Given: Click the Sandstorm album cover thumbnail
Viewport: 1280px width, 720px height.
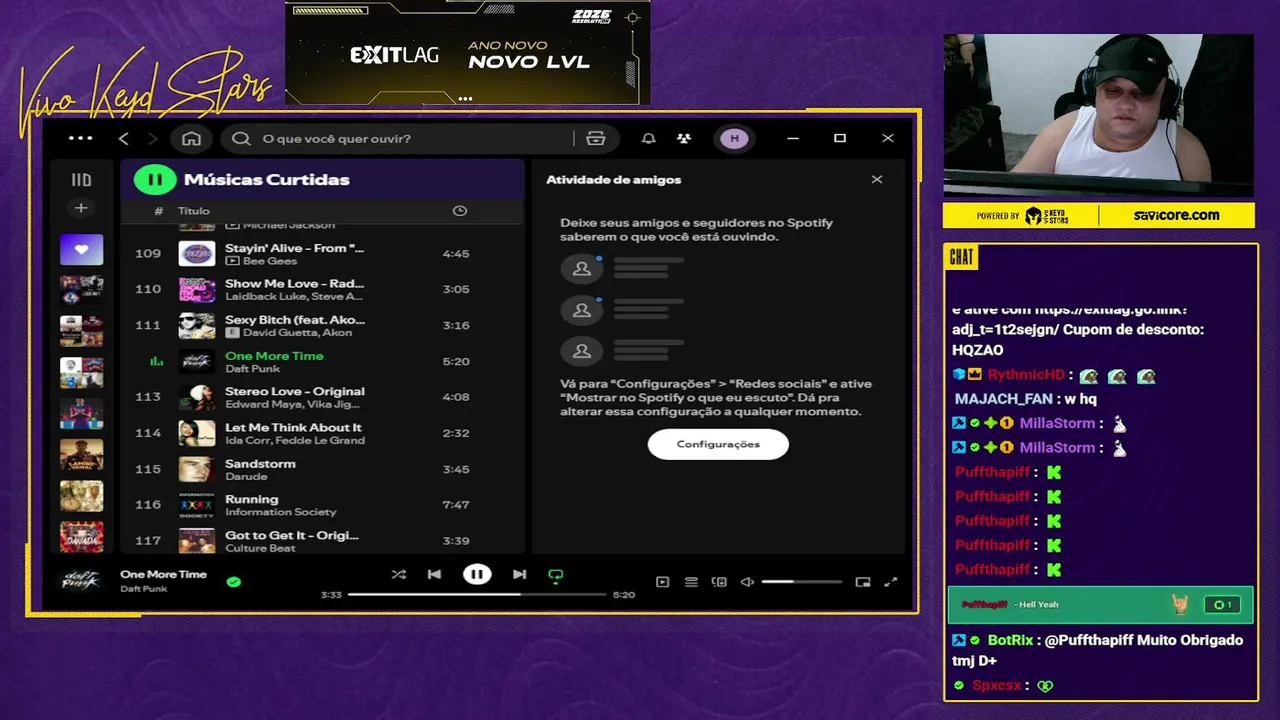Looking at the screenshot, I should point(197,469).
